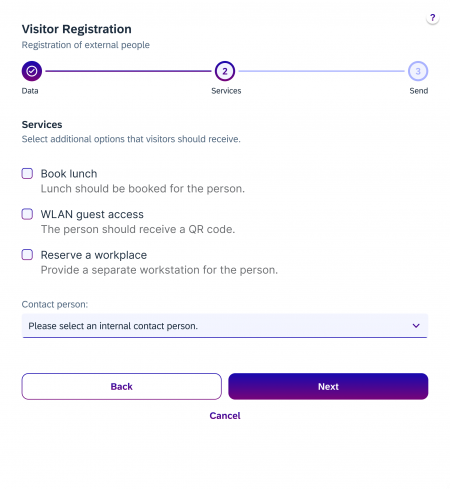Click the progress line between Data and Services

[128, 71]
